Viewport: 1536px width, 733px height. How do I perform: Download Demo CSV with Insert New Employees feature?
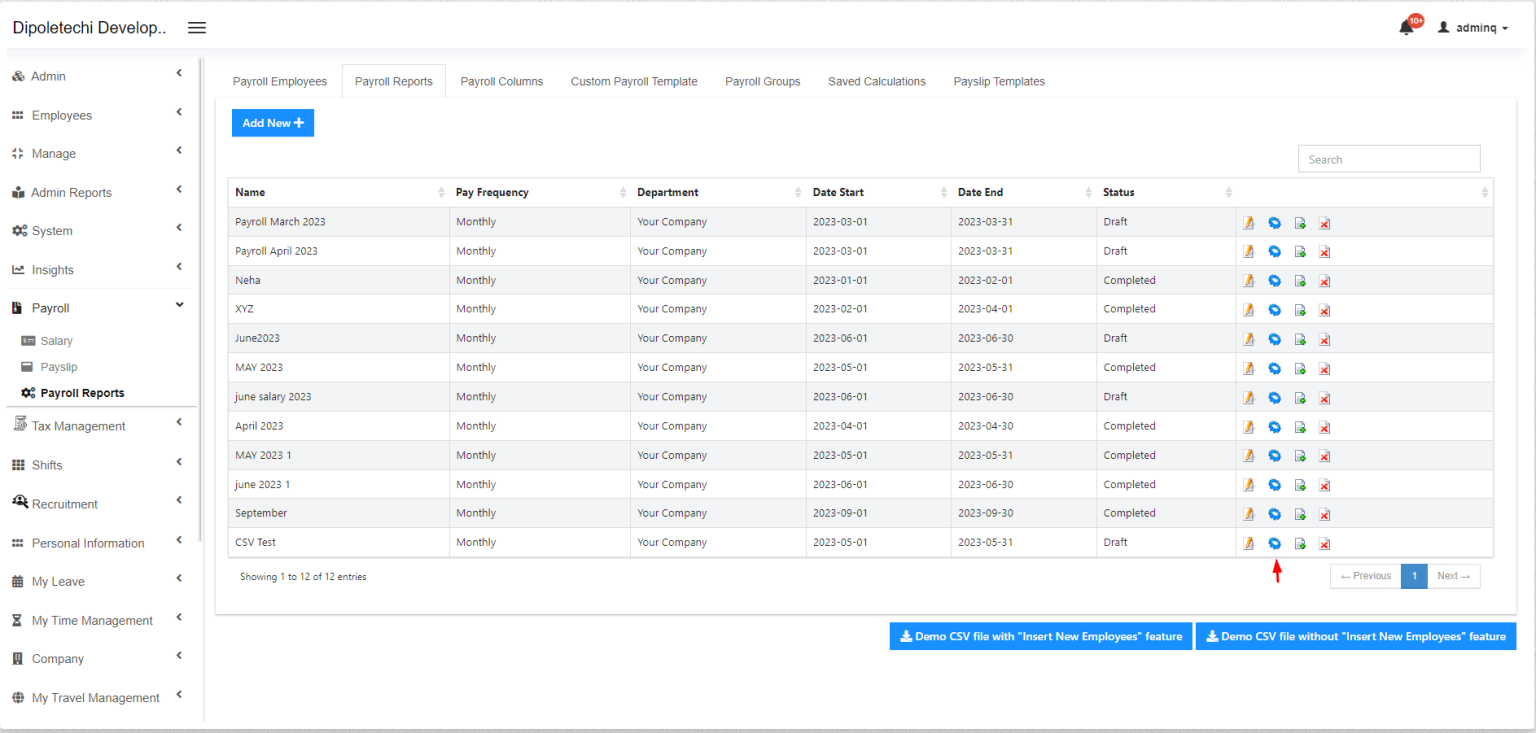(x=1040, y=635)
